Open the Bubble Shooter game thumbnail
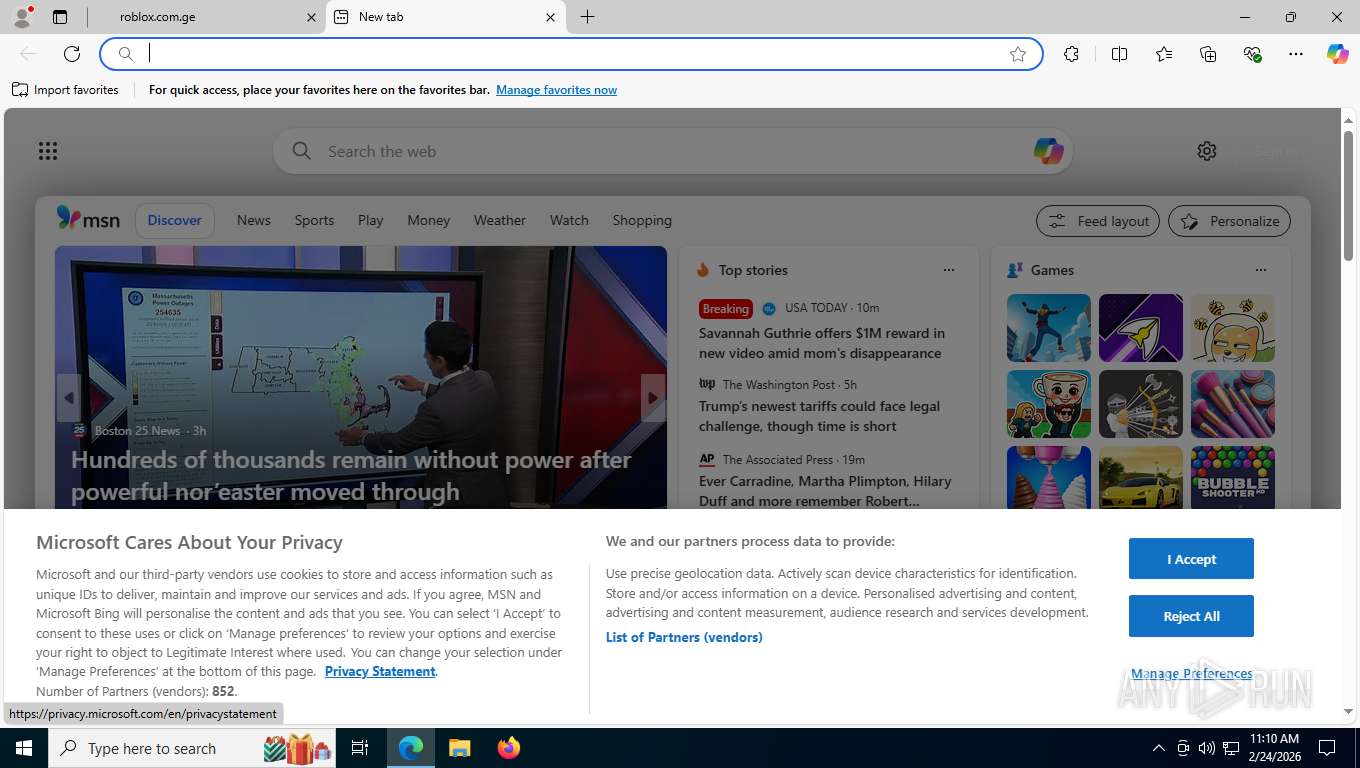Screen dimensions: 1360x768 (1233, 478)
